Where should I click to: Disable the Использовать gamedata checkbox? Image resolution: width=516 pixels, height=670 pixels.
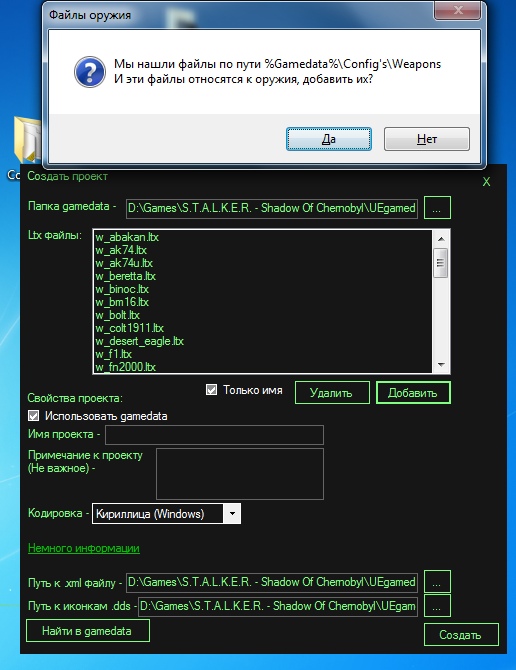tap(33, 416)
